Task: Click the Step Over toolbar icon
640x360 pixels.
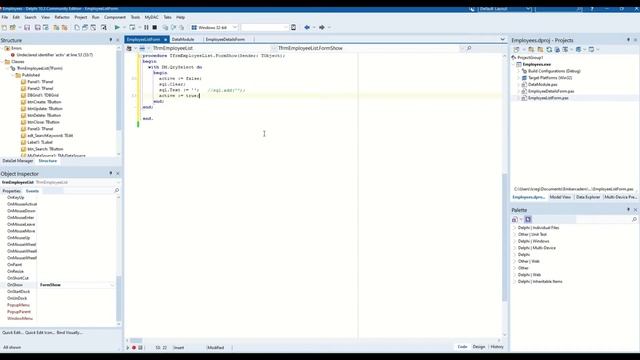Action: tap(173, 27)
